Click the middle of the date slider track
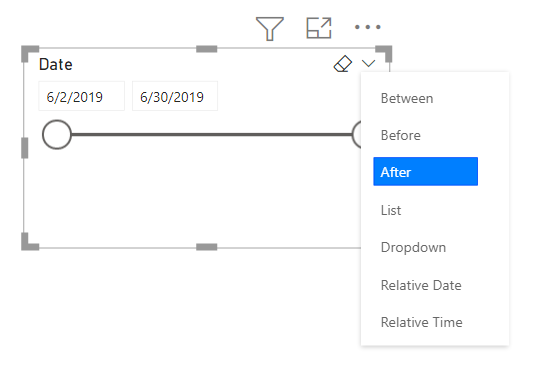This screenshot has height=376, width=535. coord(212,134)
